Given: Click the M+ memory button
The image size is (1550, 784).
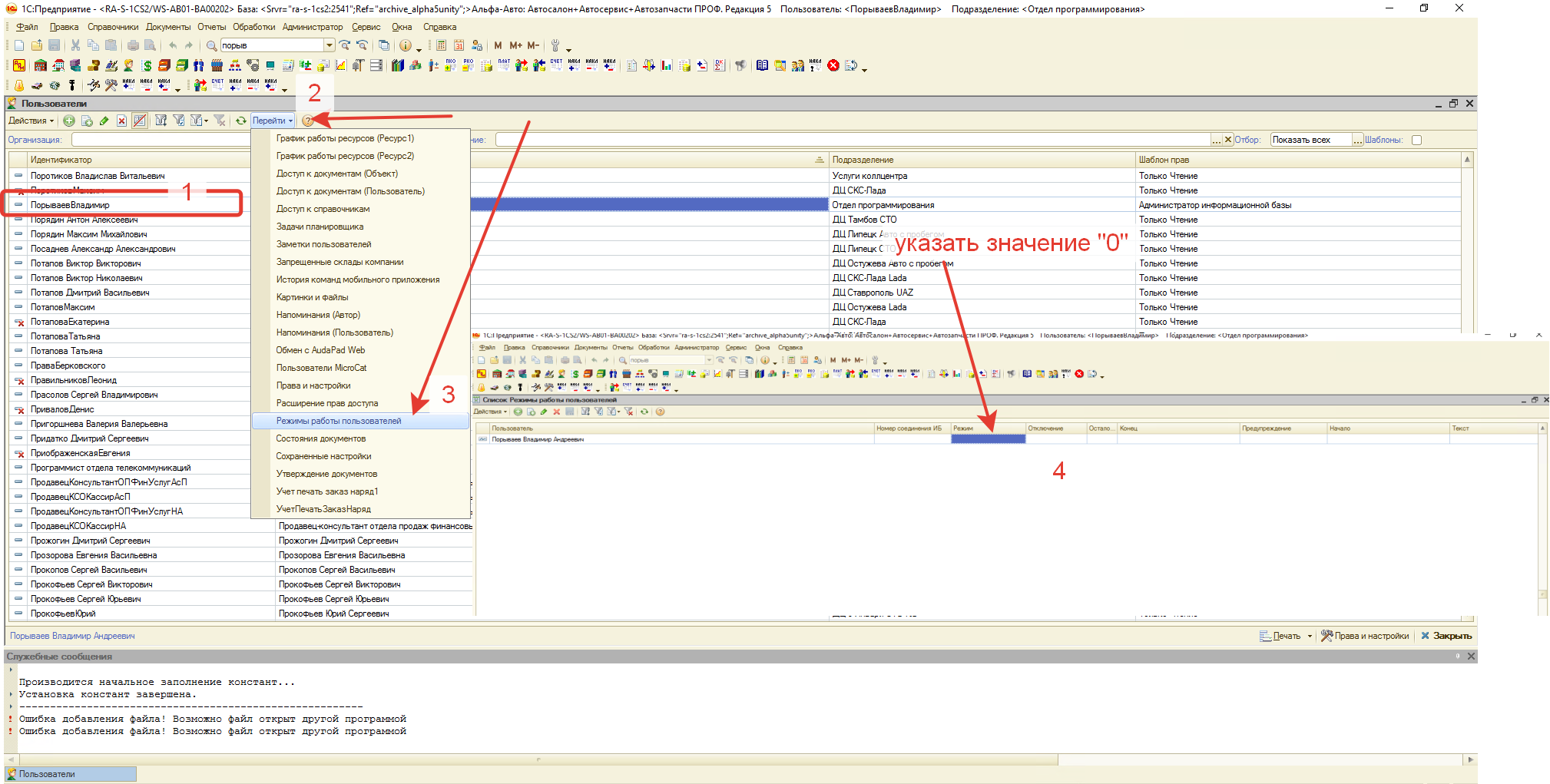Looking at the screenshot, I should tap(515, 45).
